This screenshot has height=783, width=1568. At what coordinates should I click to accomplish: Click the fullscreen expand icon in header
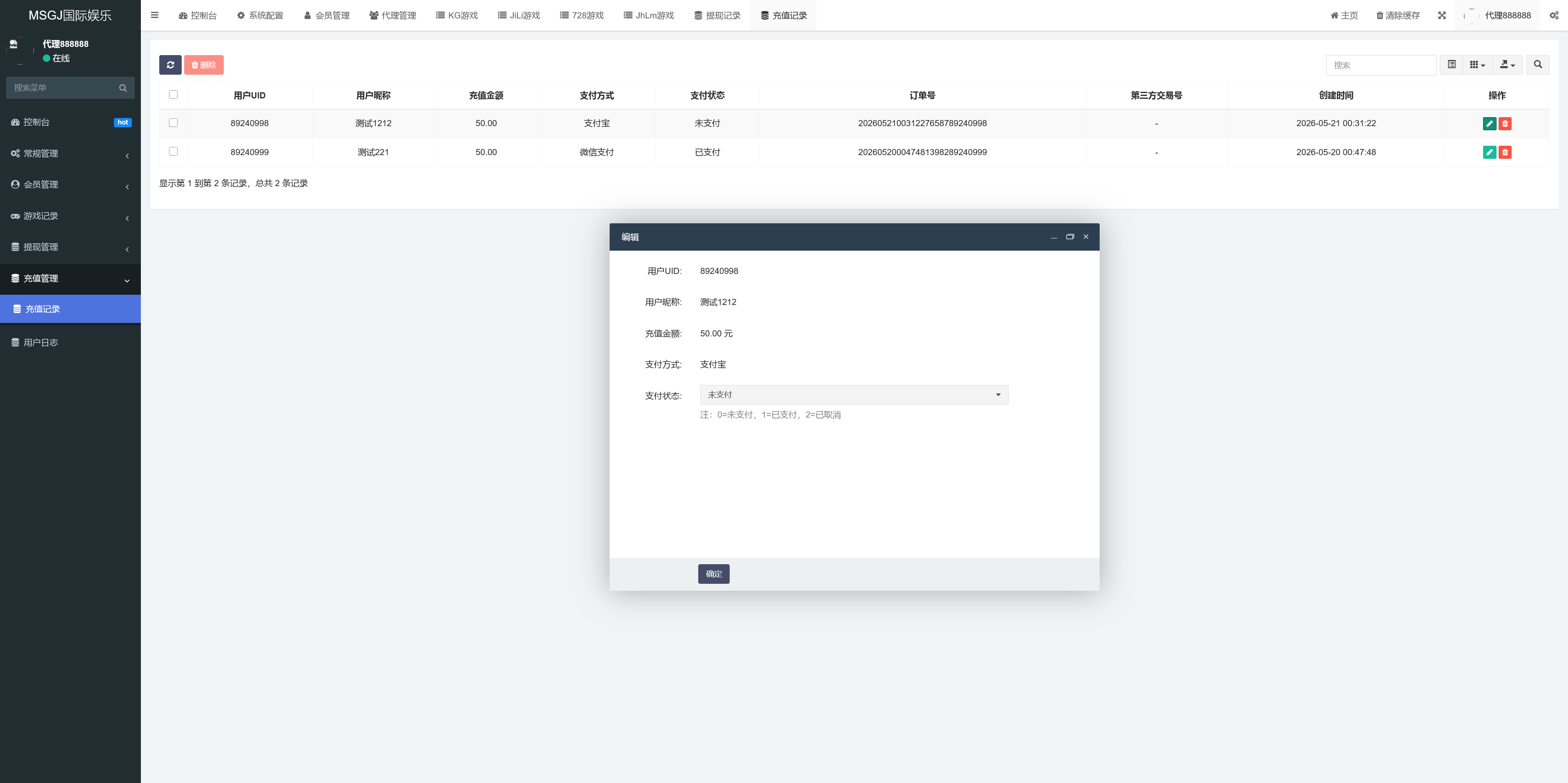click(1442, 15)
